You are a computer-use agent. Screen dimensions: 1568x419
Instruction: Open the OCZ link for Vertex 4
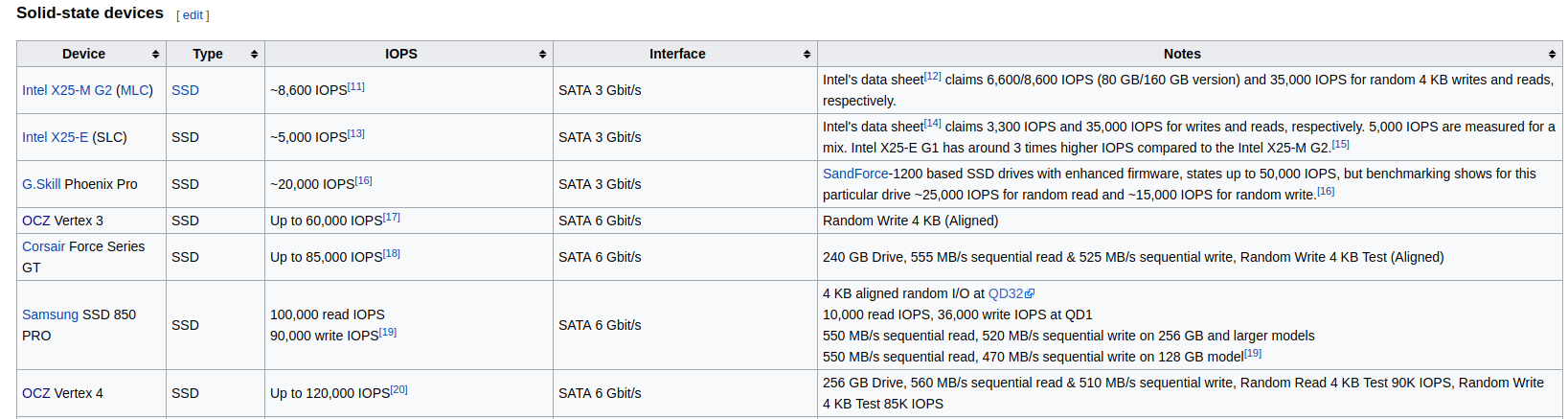(35, 393)
